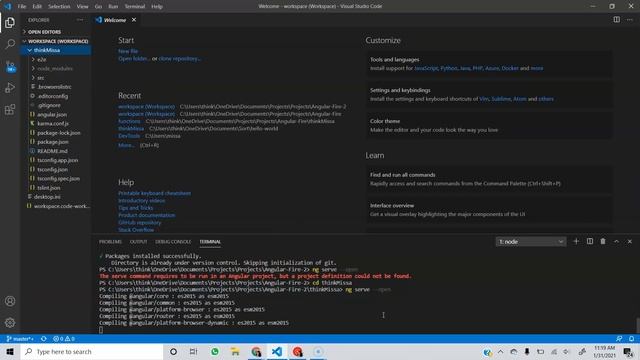Kill terminal with trash icon
This screenshot has width=640, height=360.
coord(603,242)
